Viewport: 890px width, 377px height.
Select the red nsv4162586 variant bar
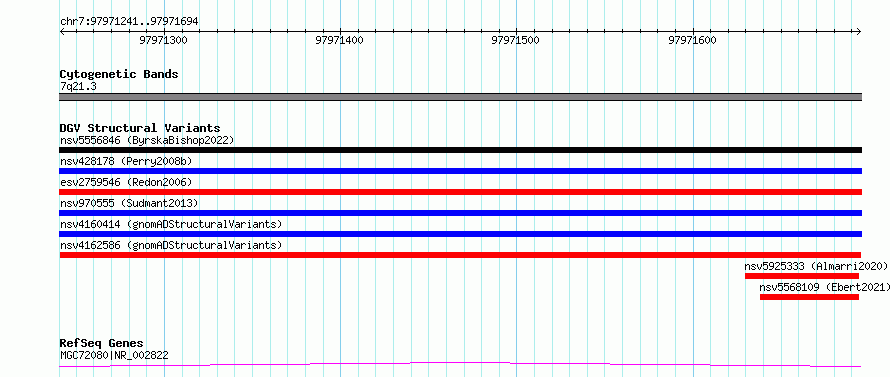460,255
